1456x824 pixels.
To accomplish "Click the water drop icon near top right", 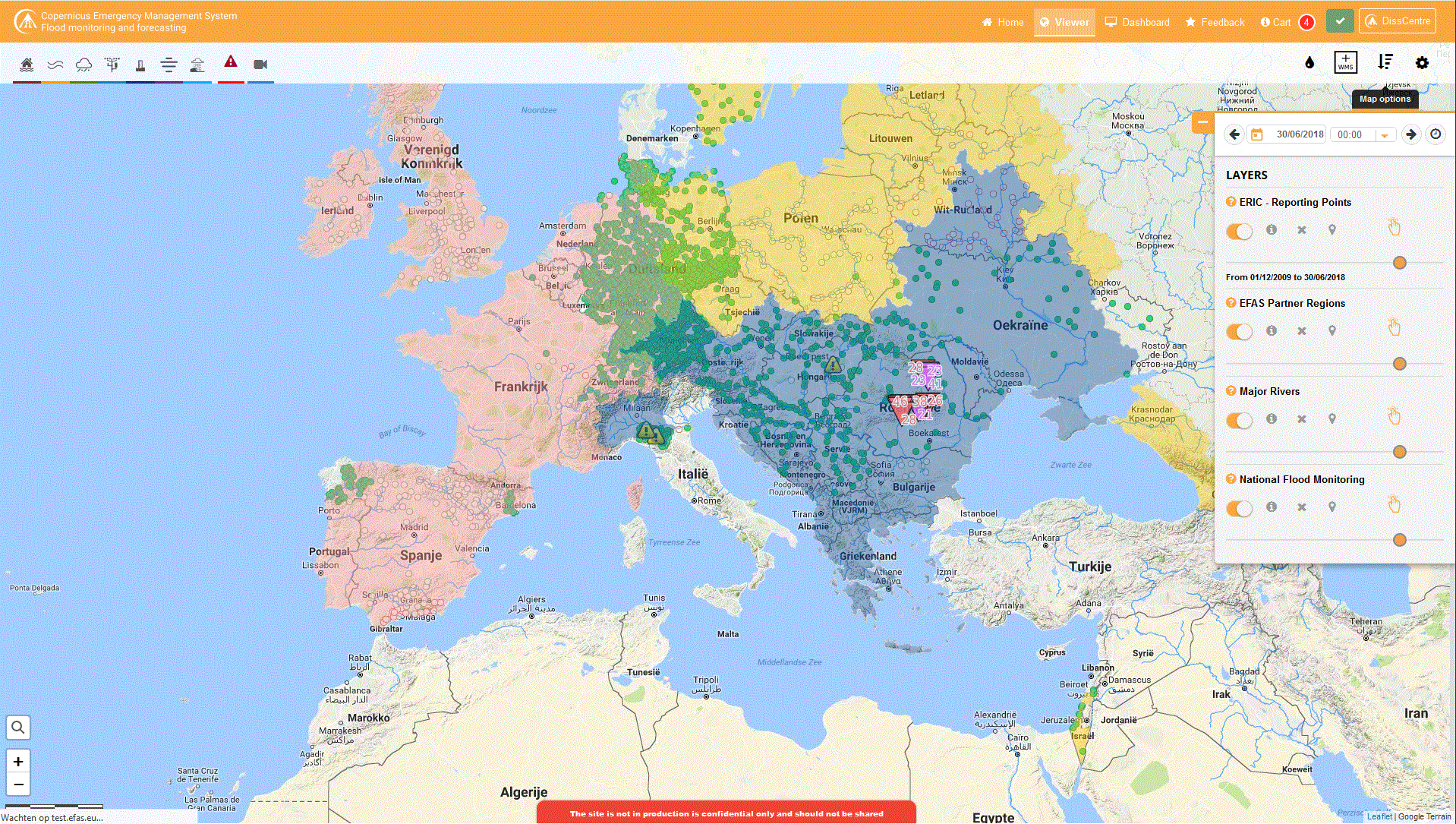I will [1309, 62].
